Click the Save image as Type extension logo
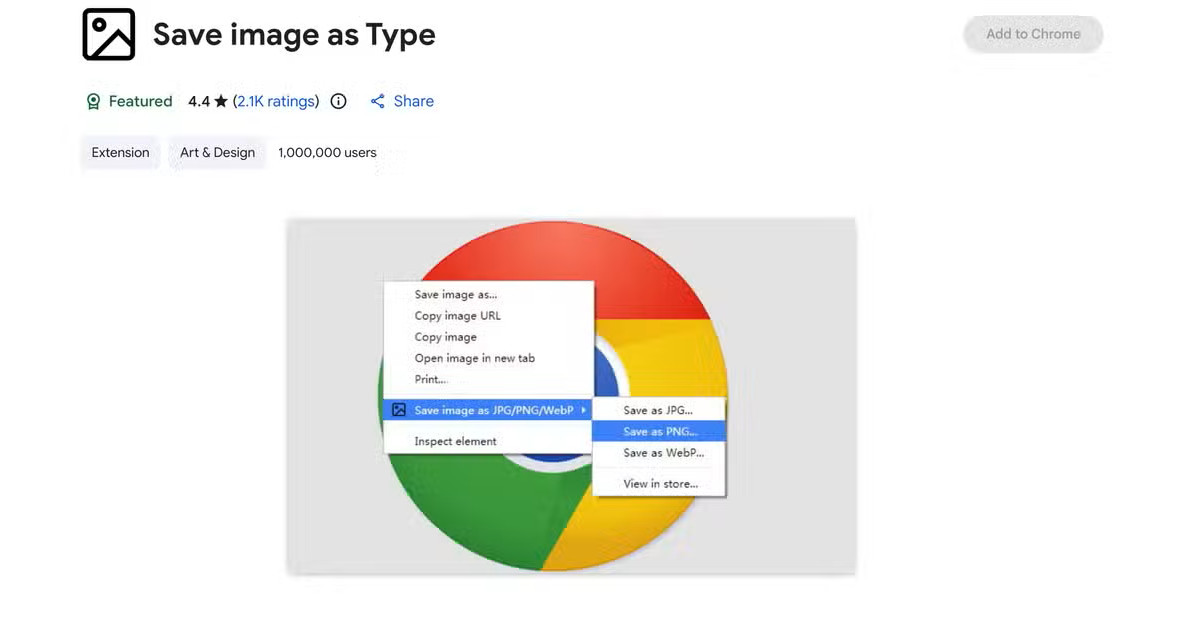1185x628 pixels. tap(108, 35)
